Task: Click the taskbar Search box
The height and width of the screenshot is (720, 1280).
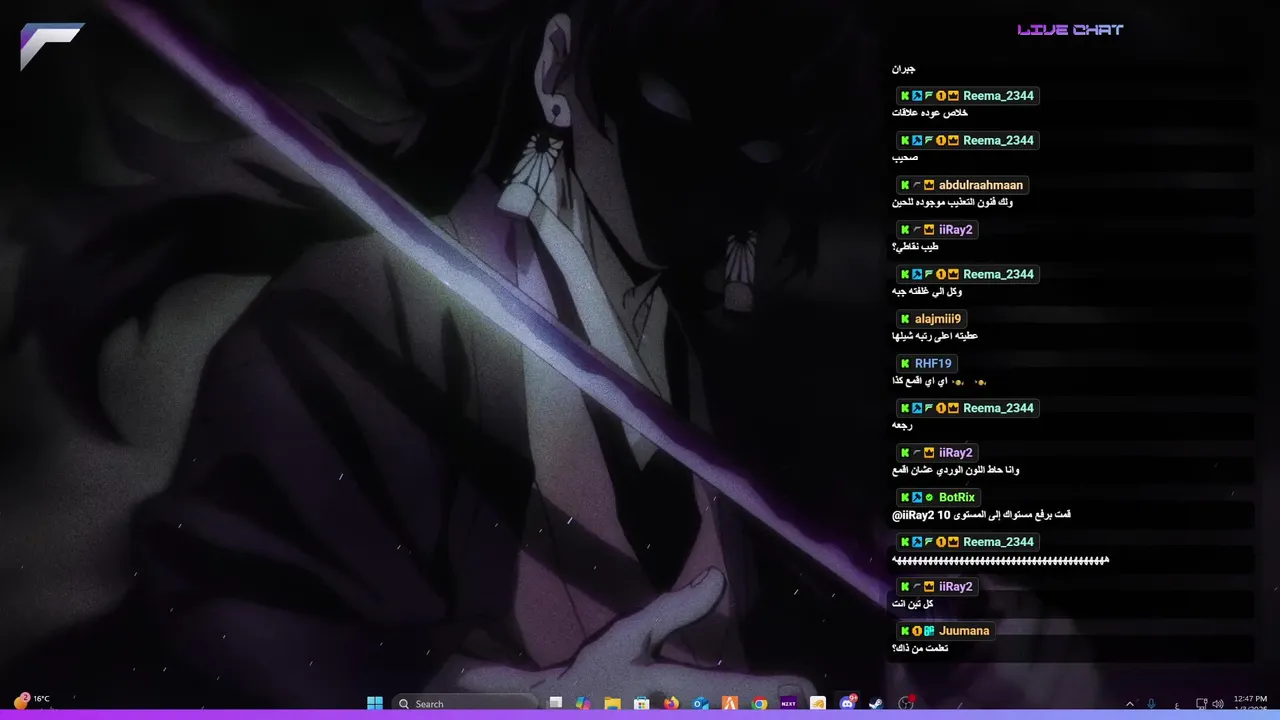Action: (466, 703)
